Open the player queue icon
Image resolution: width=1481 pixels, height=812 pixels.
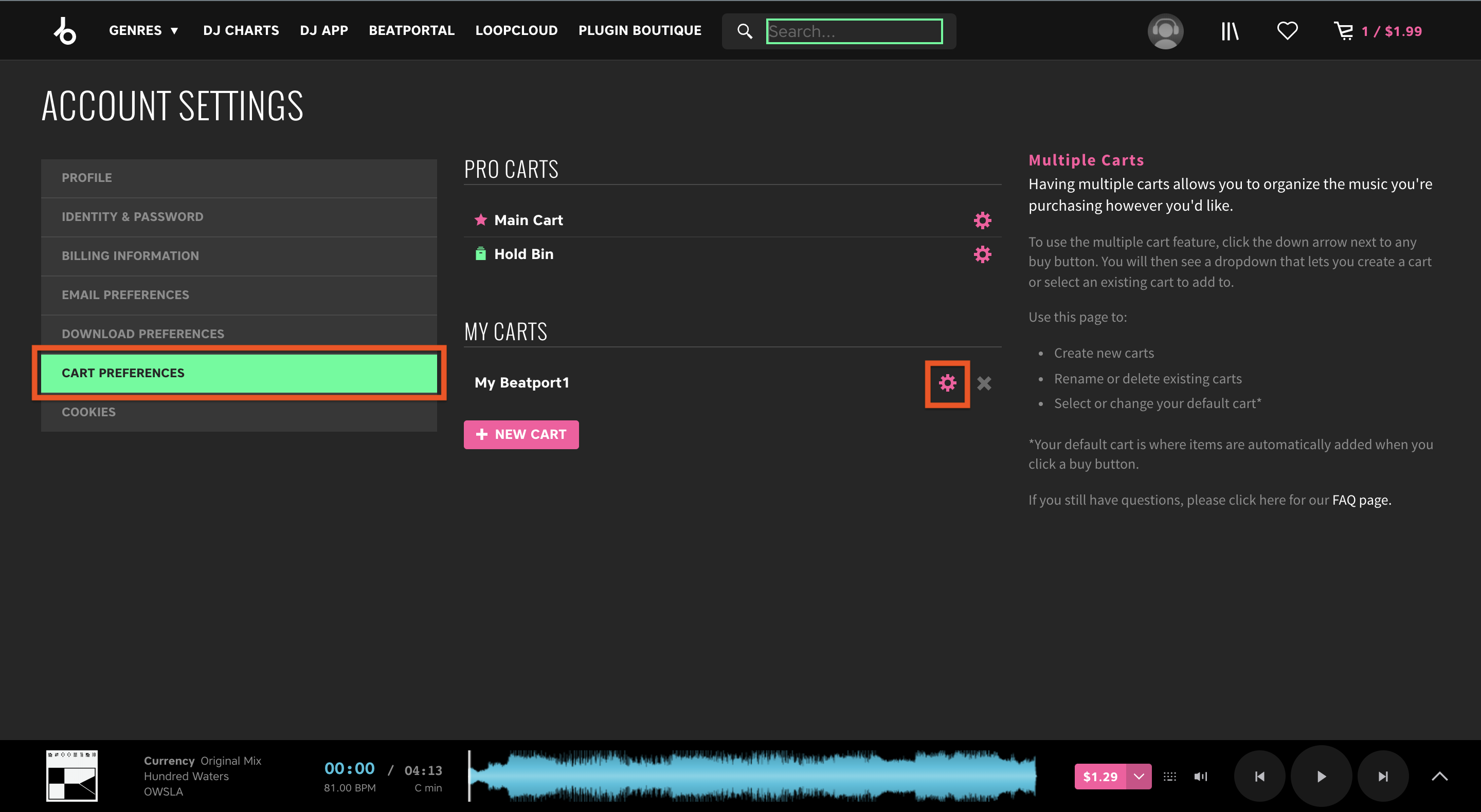1169,777
